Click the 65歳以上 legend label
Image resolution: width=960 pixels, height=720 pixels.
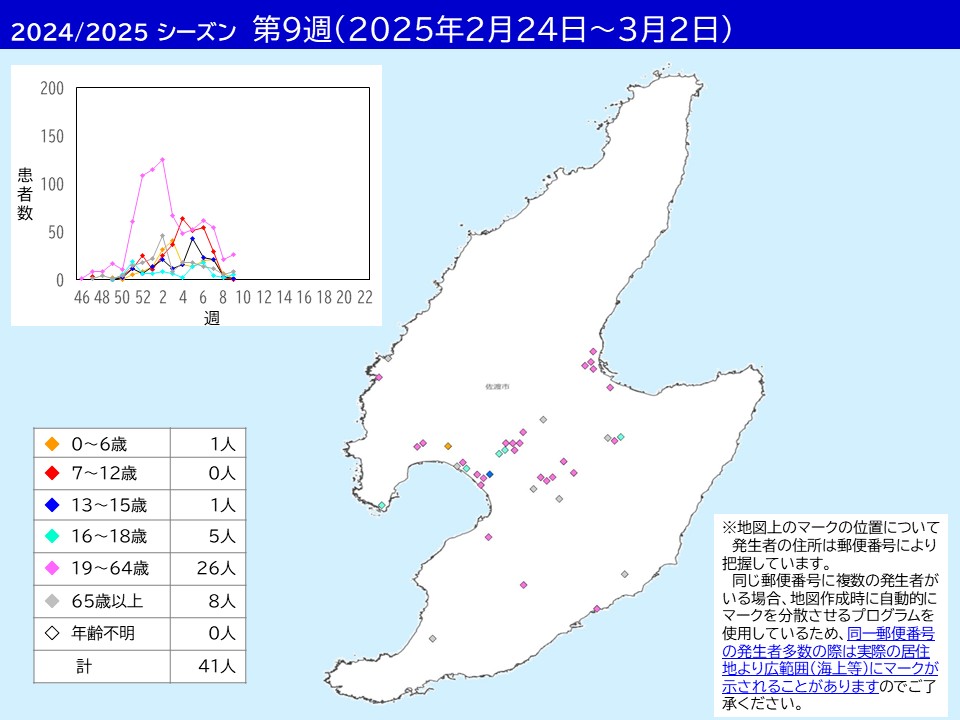(107, 601)
